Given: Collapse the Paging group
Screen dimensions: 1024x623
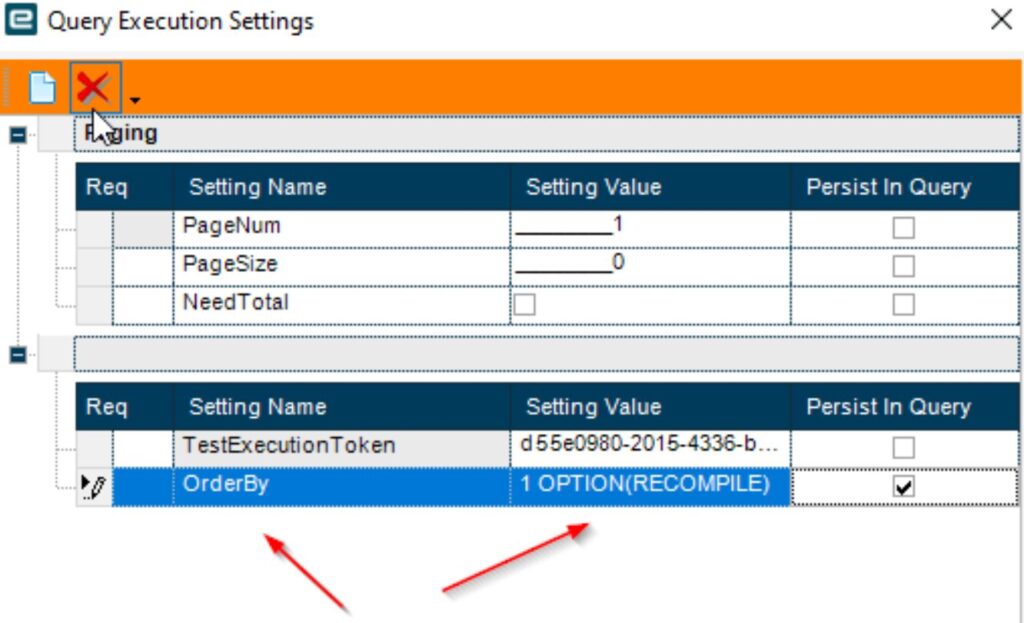Looking at the screenshot, I should [x=18, y=135].
